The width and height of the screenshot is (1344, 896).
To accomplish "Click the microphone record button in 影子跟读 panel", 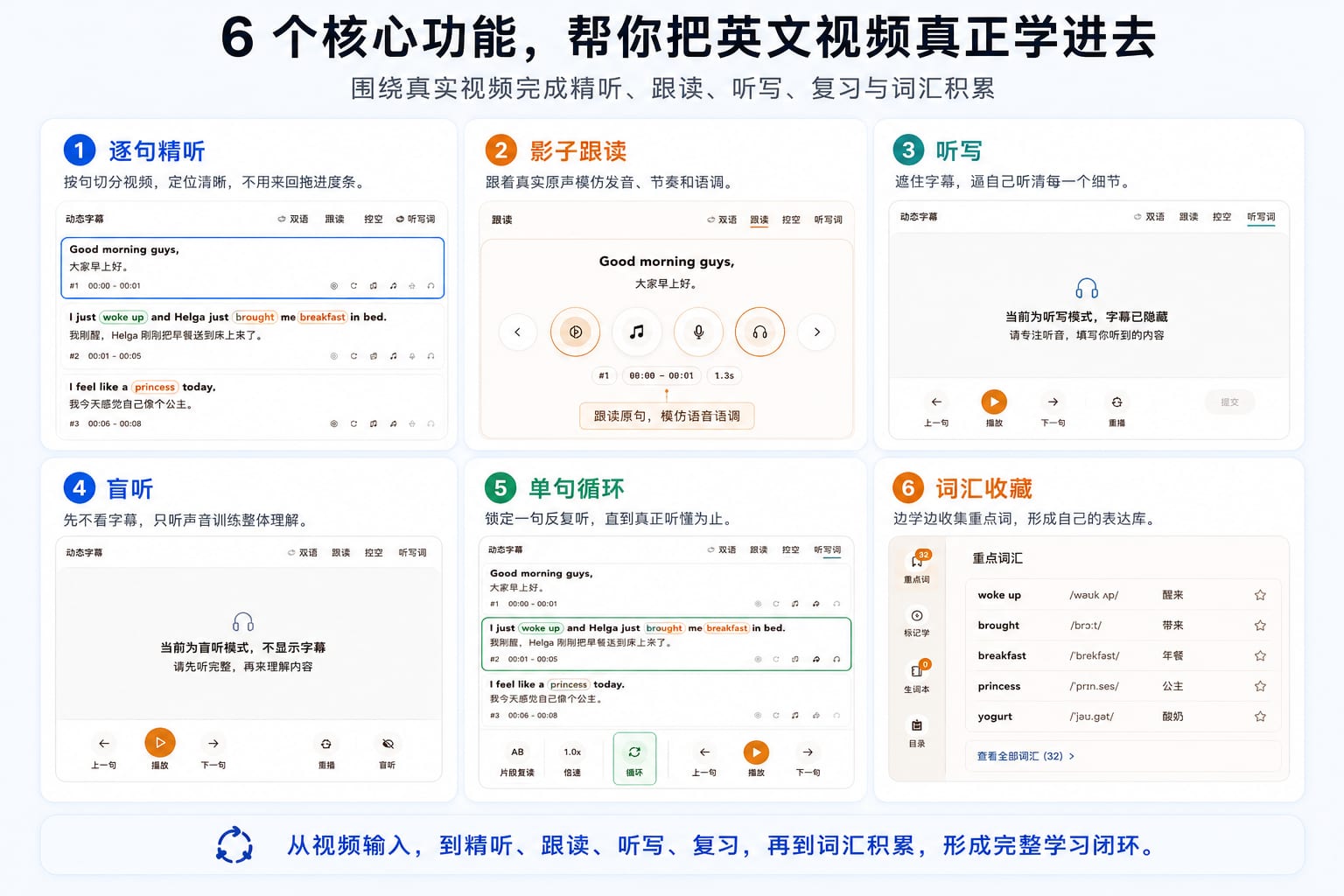I will click(698, 332).
